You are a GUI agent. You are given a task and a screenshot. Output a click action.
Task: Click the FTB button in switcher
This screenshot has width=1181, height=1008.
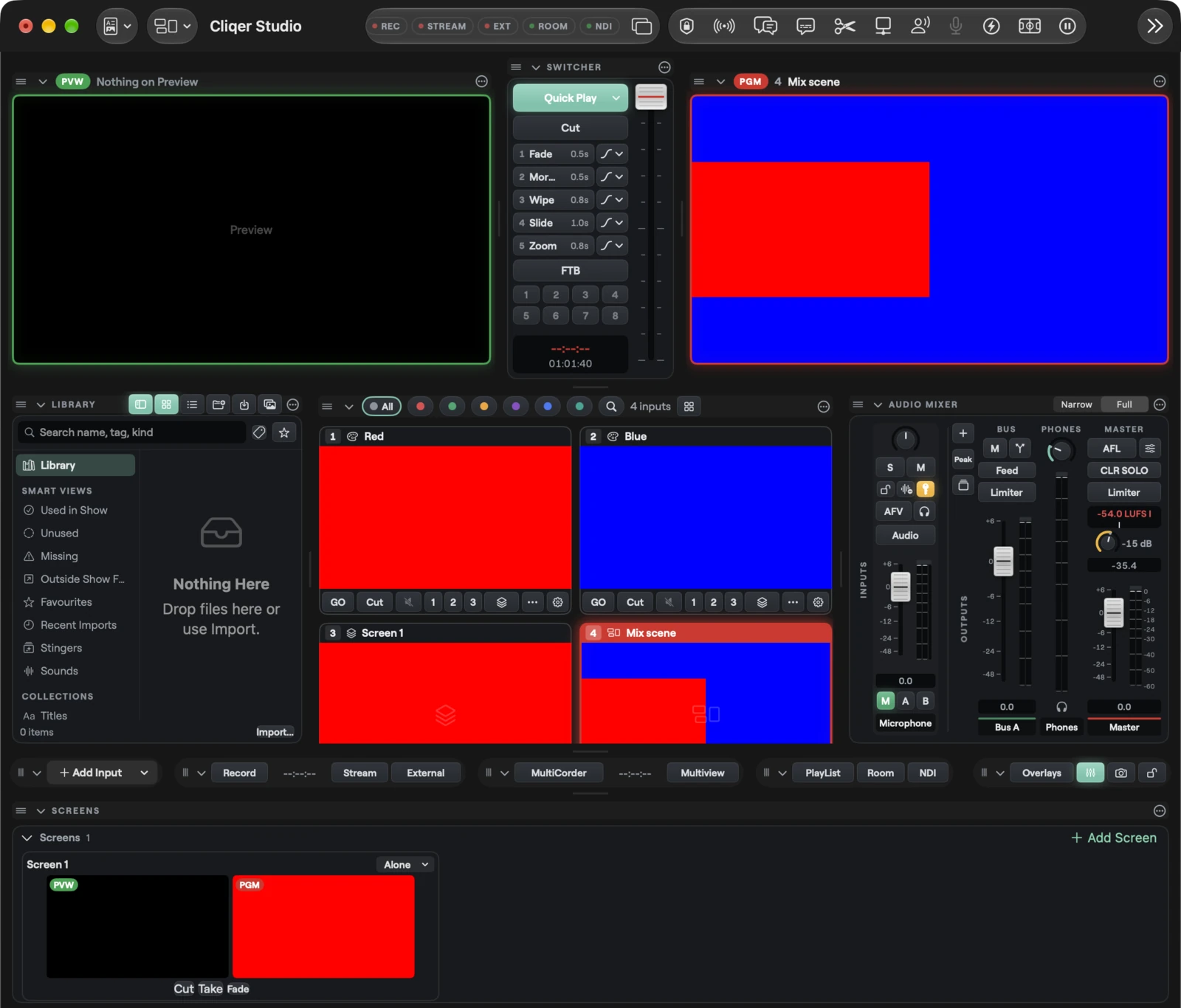571,271
